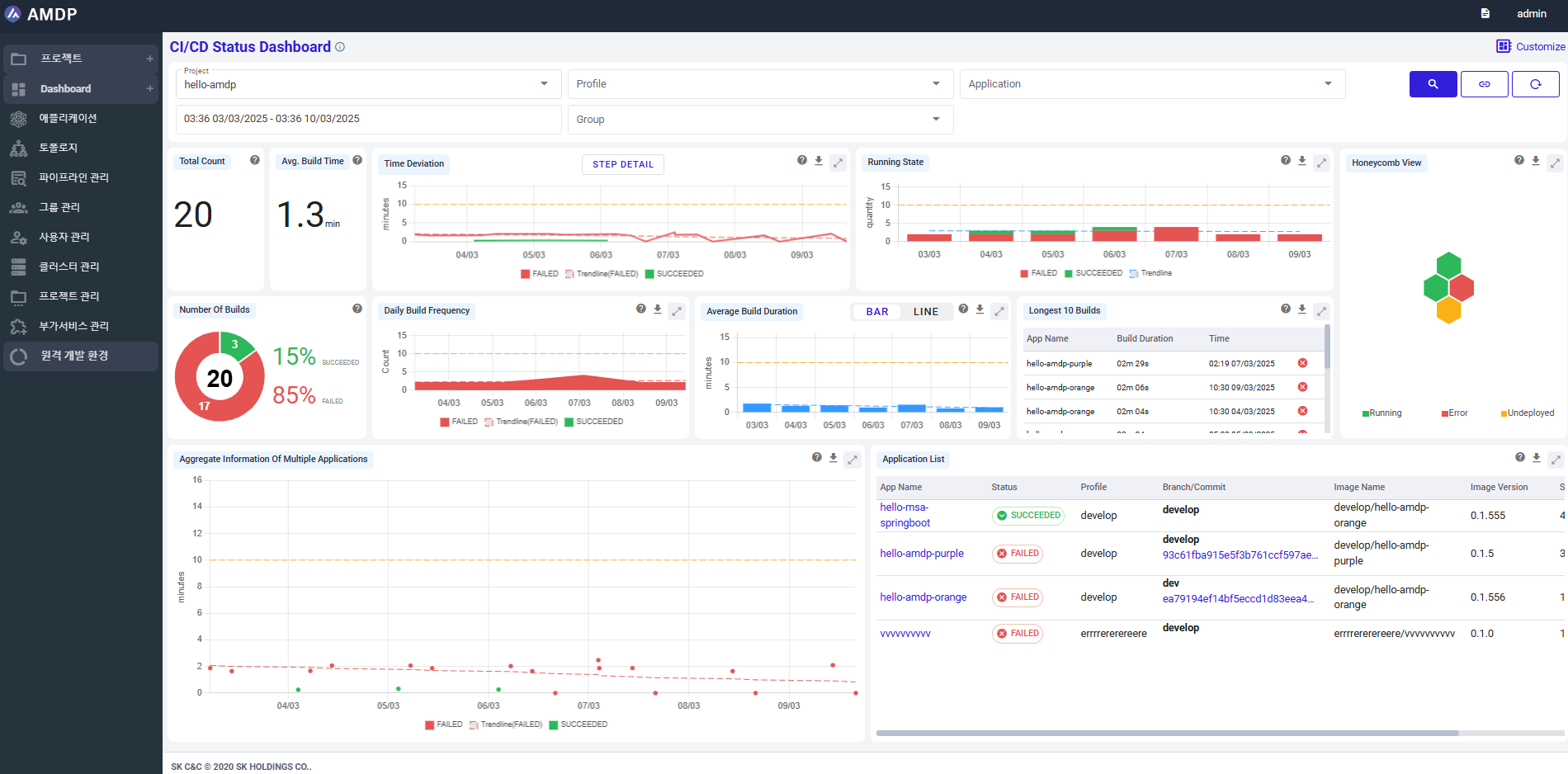
Task: Open the Customize dashboard option
Action: point(1531,46)
